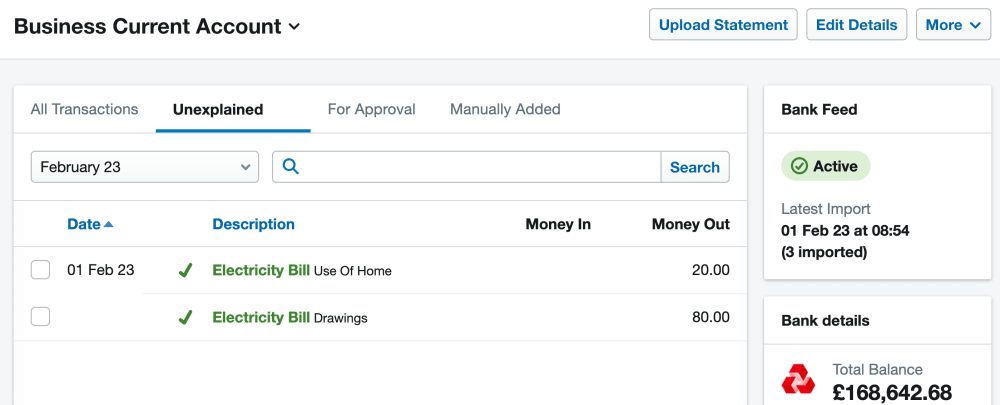Click the Edit Details button
Screen dimensions: 1000x405
click(857, 25)
